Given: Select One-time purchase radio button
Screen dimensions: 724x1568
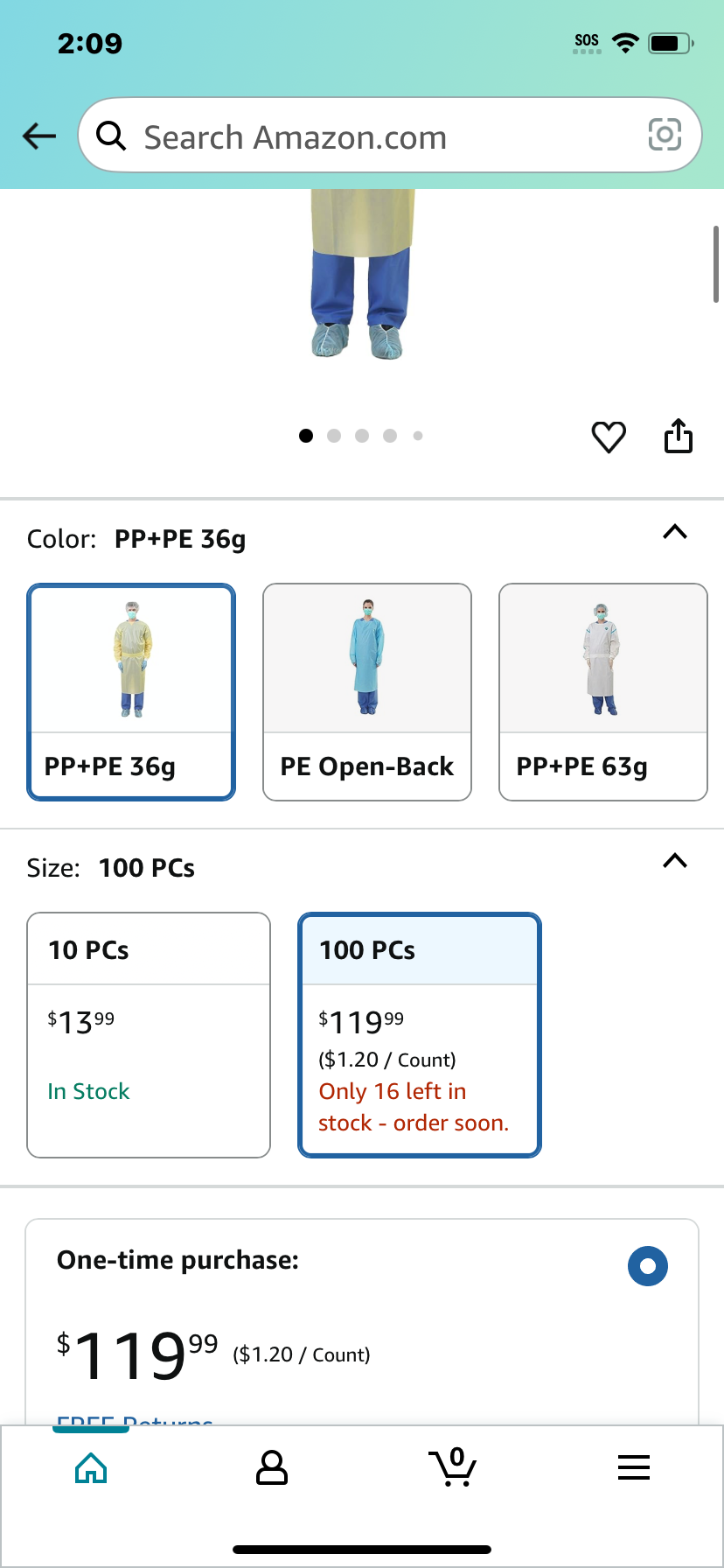Looking at the screenshot, I should [x=648, y=1266].
